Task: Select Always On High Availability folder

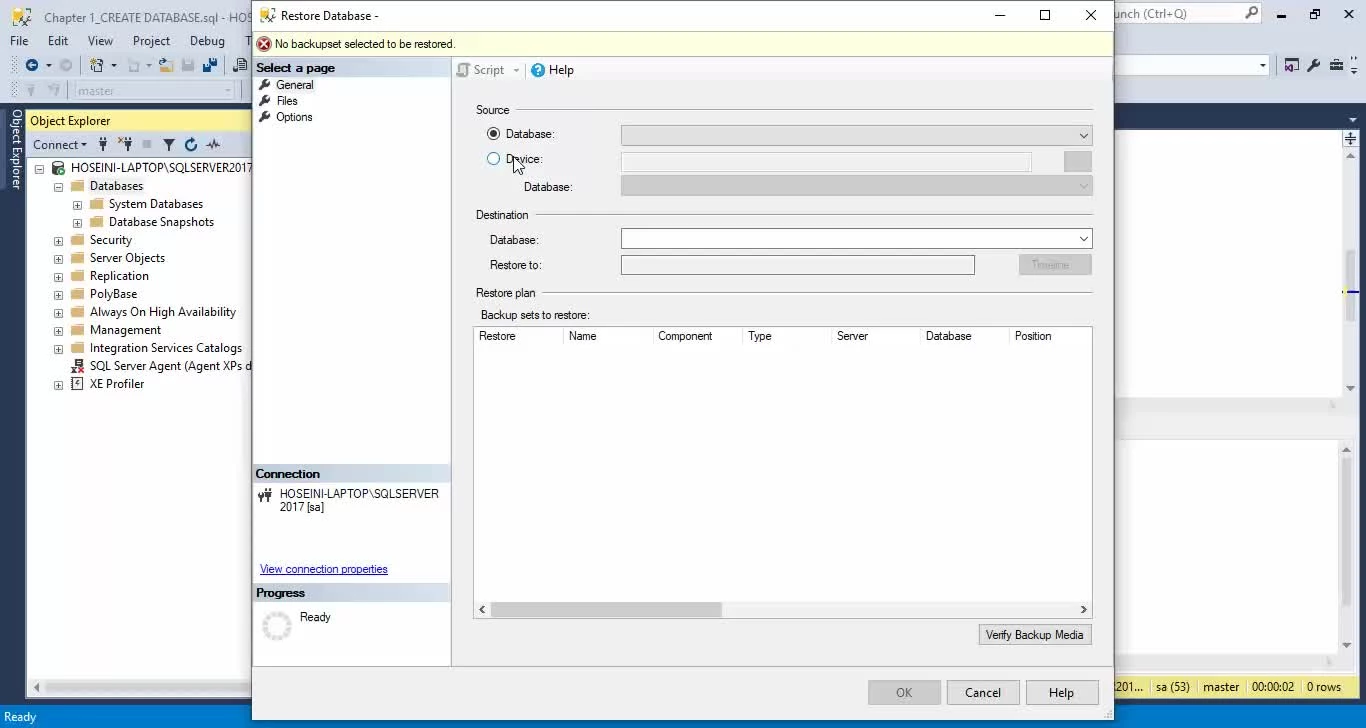Action: pos(162,312)
